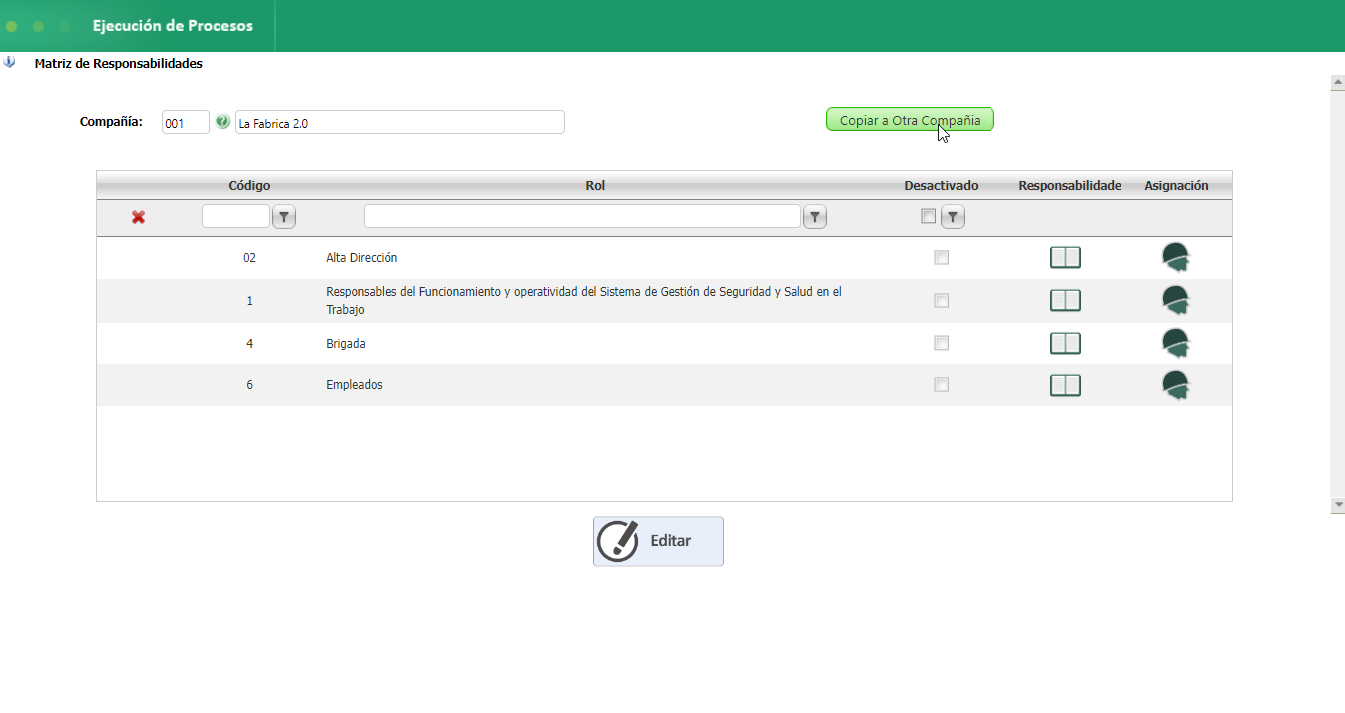Toggle the Desactivado filter checkbox
This screenshot has height=713, width=1345.
[929, 216]
